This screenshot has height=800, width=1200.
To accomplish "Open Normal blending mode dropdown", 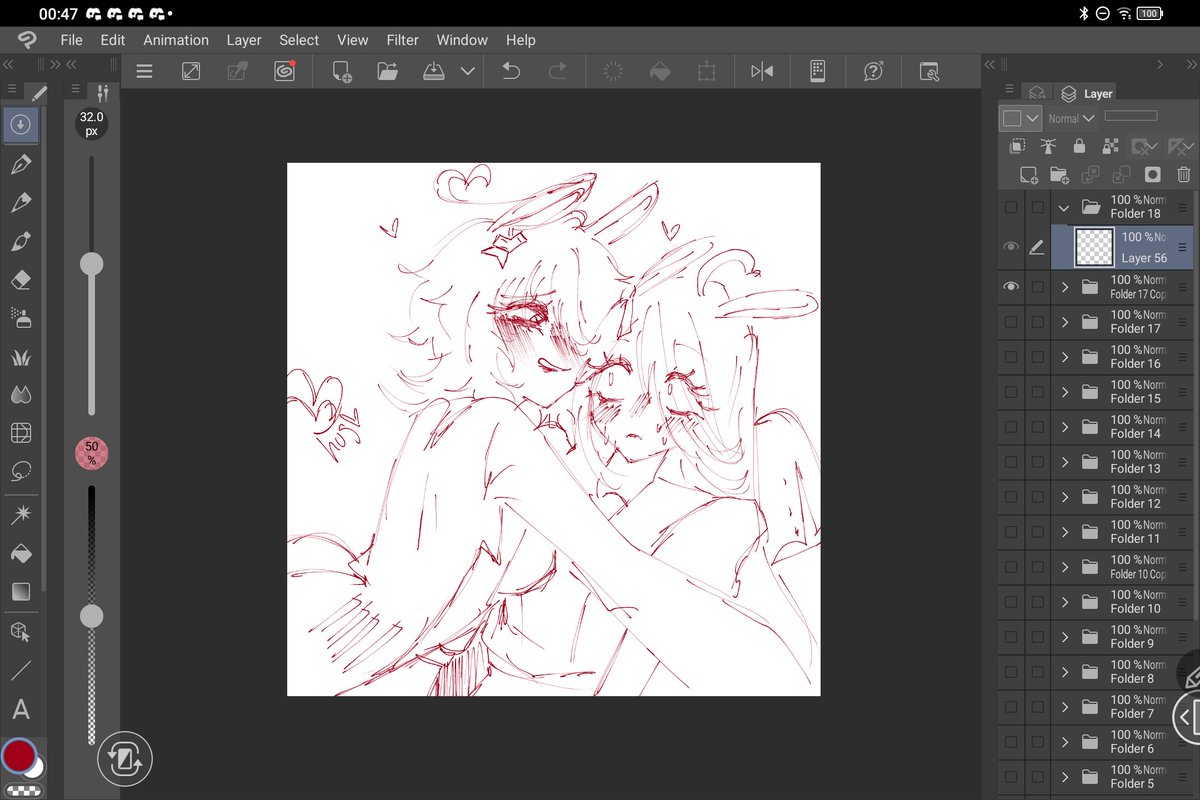I will coord(1071,118).
